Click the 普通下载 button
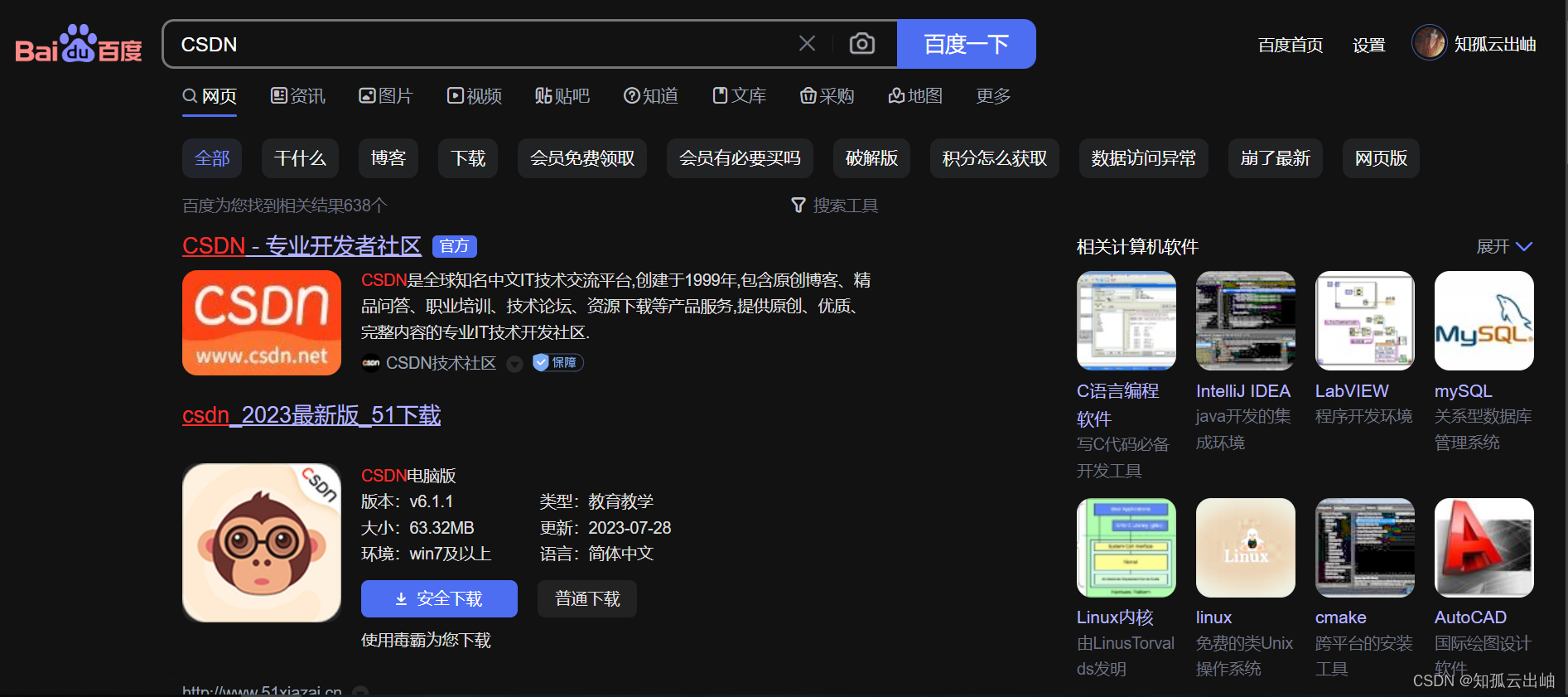Image resolution: width=1568 pixels, height=697 pixels. (587, 598)
